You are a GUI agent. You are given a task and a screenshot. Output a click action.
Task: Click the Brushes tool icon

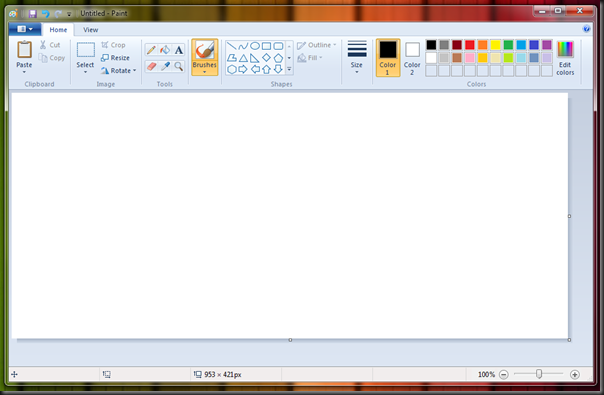click(205, 51)
